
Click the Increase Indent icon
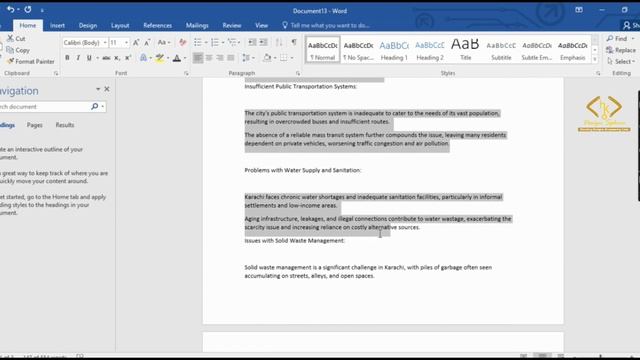click(x=264, y=42)
